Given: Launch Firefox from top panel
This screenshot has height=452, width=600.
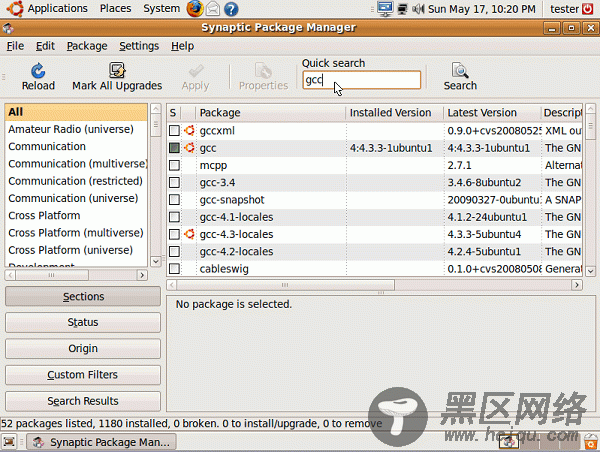Looking at the screenshot, I should (x=194, y=9).
